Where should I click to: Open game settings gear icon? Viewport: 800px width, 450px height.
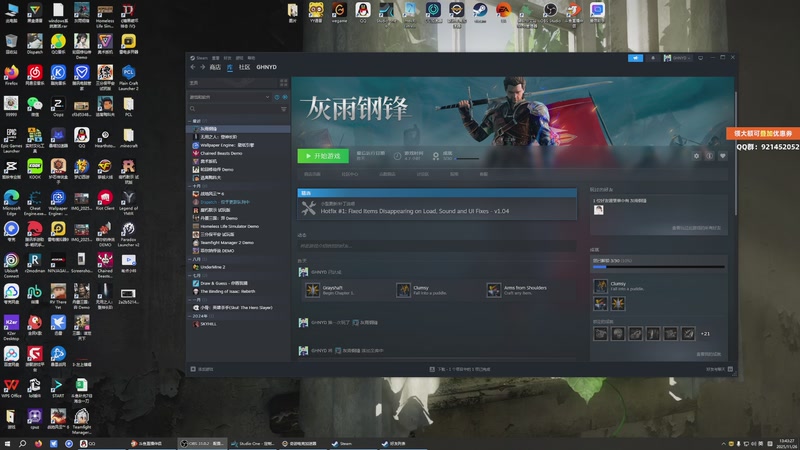pos(696,156)
